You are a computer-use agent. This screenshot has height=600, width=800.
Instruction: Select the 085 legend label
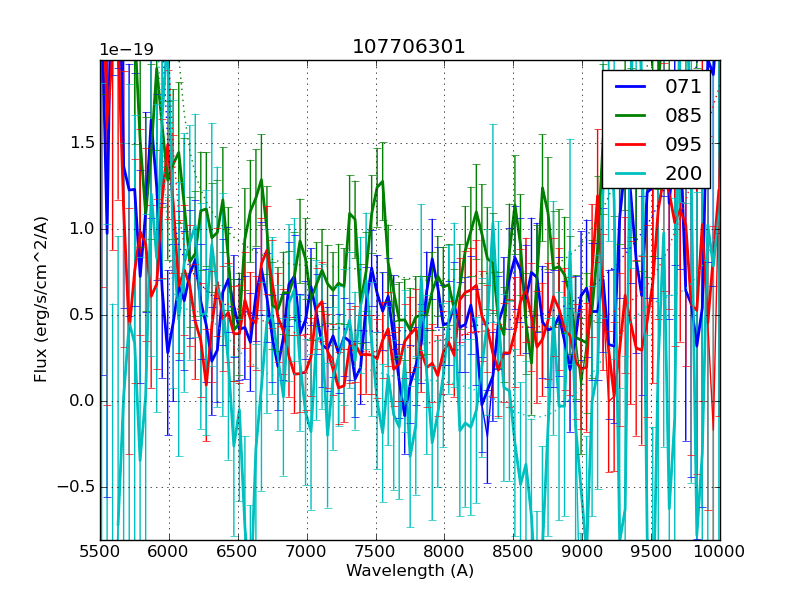(x=683, y=116)
